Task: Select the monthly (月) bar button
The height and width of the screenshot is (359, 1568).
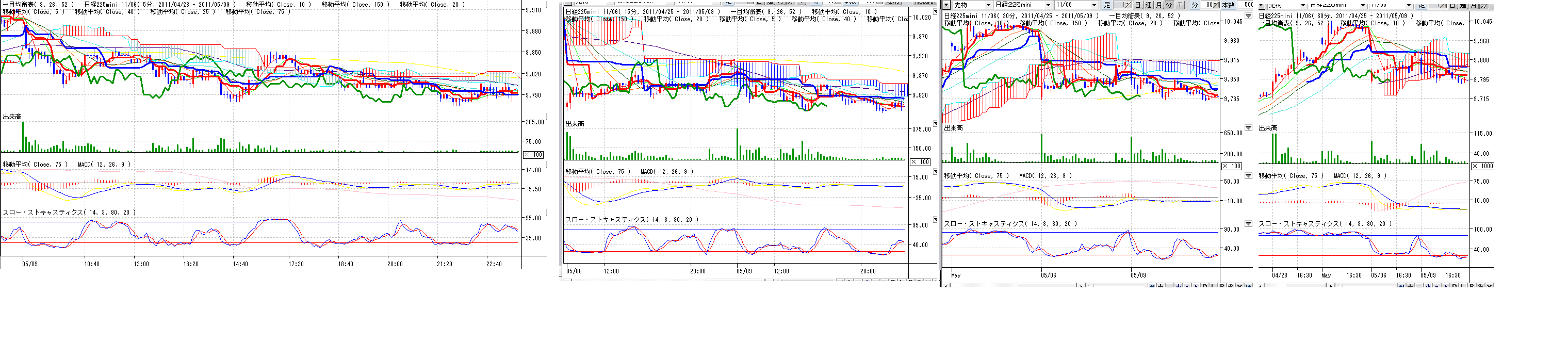Action: [x=1159, y=5]
